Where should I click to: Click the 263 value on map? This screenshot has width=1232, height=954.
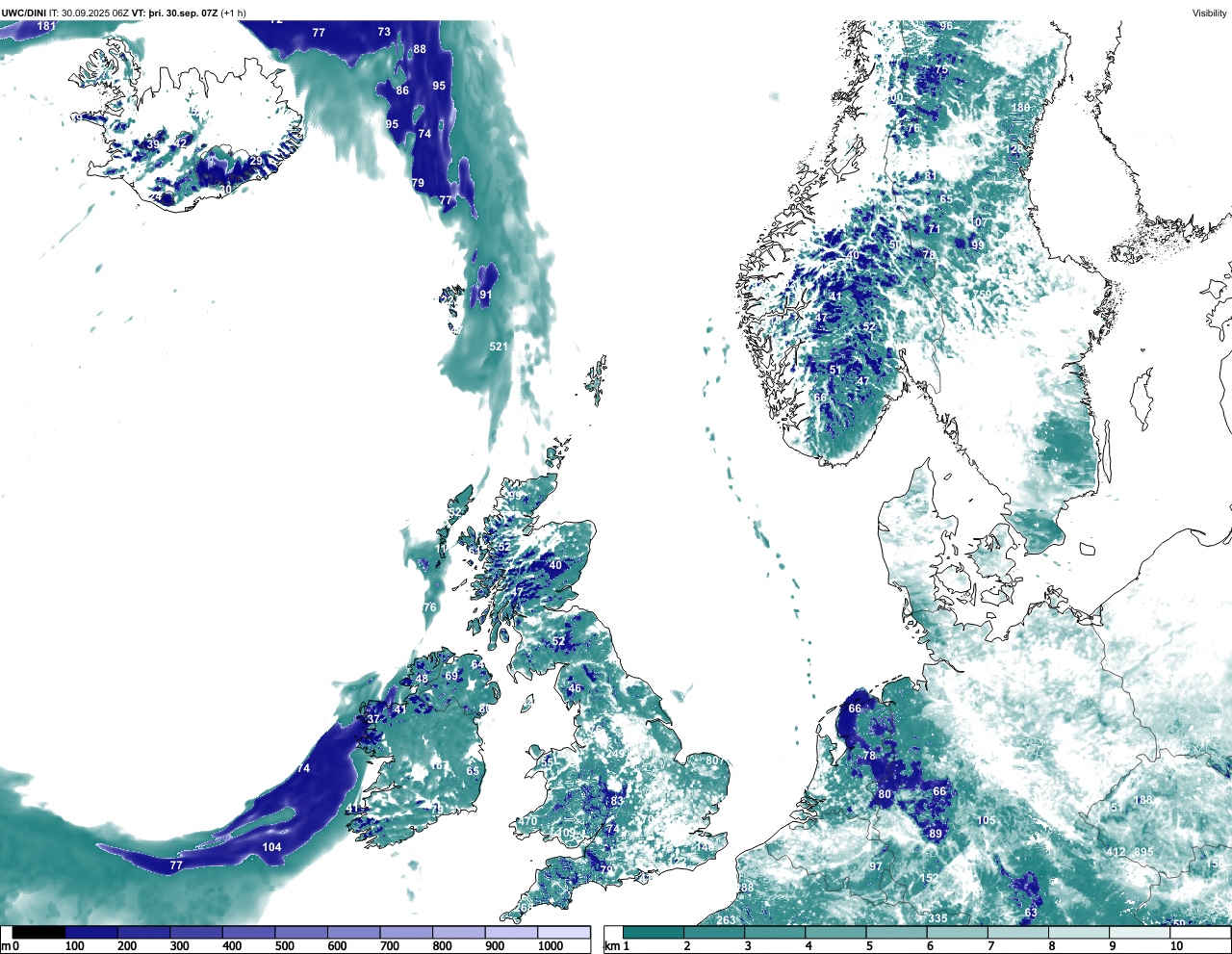click(x=727, y=920)
